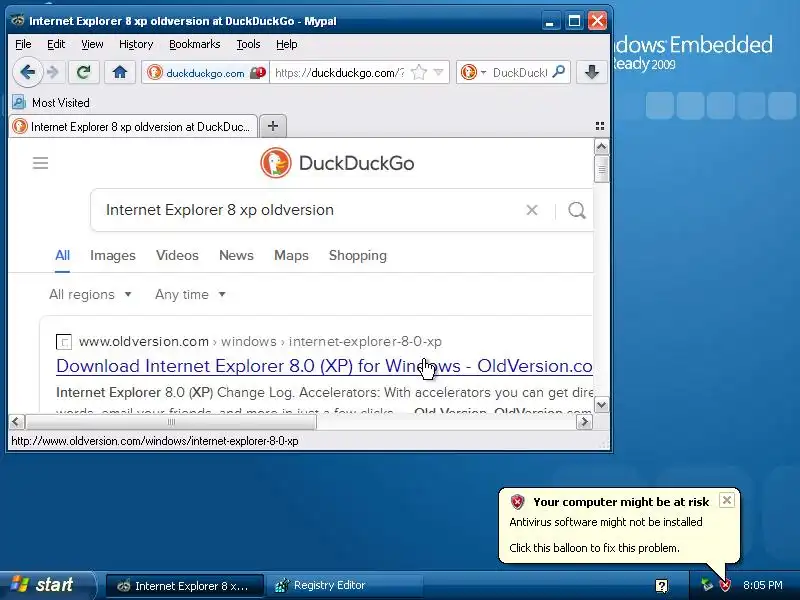Switch to the Images results tab
Image resolution: width=800 pixels, height=600 pixels.
(x=113, y=256)
